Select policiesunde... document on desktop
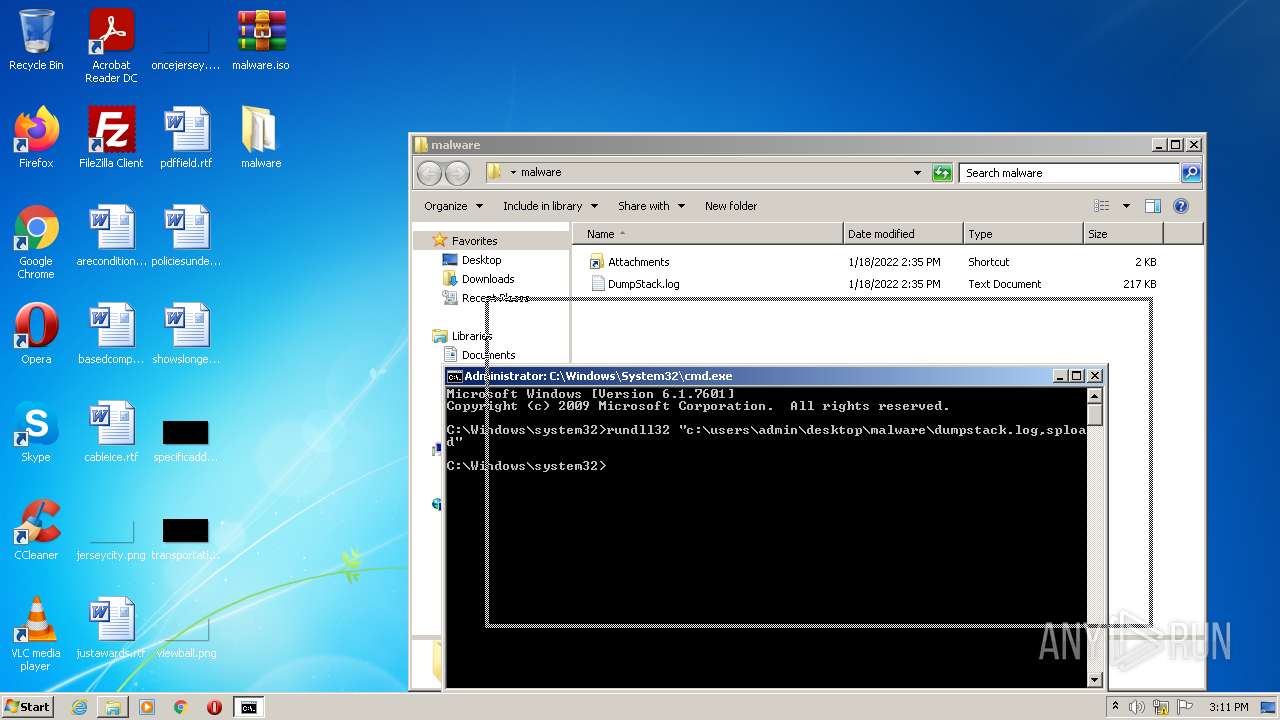 pos(186,236)
